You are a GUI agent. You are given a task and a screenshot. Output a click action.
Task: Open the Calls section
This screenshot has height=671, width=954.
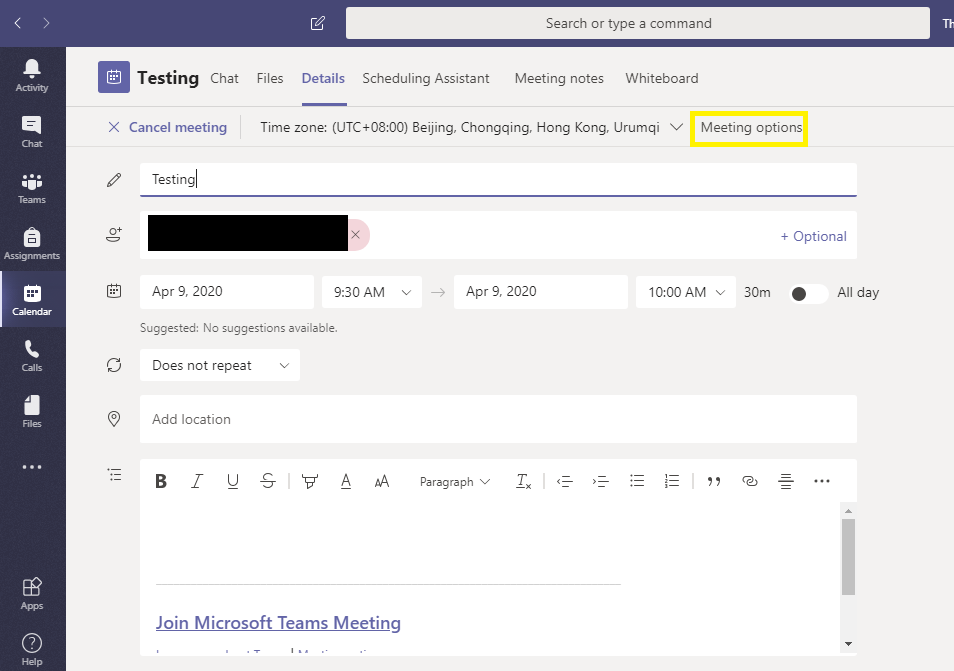pos(32,356)
